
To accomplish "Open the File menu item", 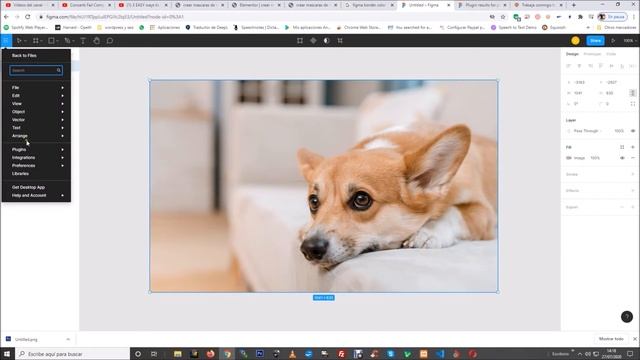I will click(36, 87).
